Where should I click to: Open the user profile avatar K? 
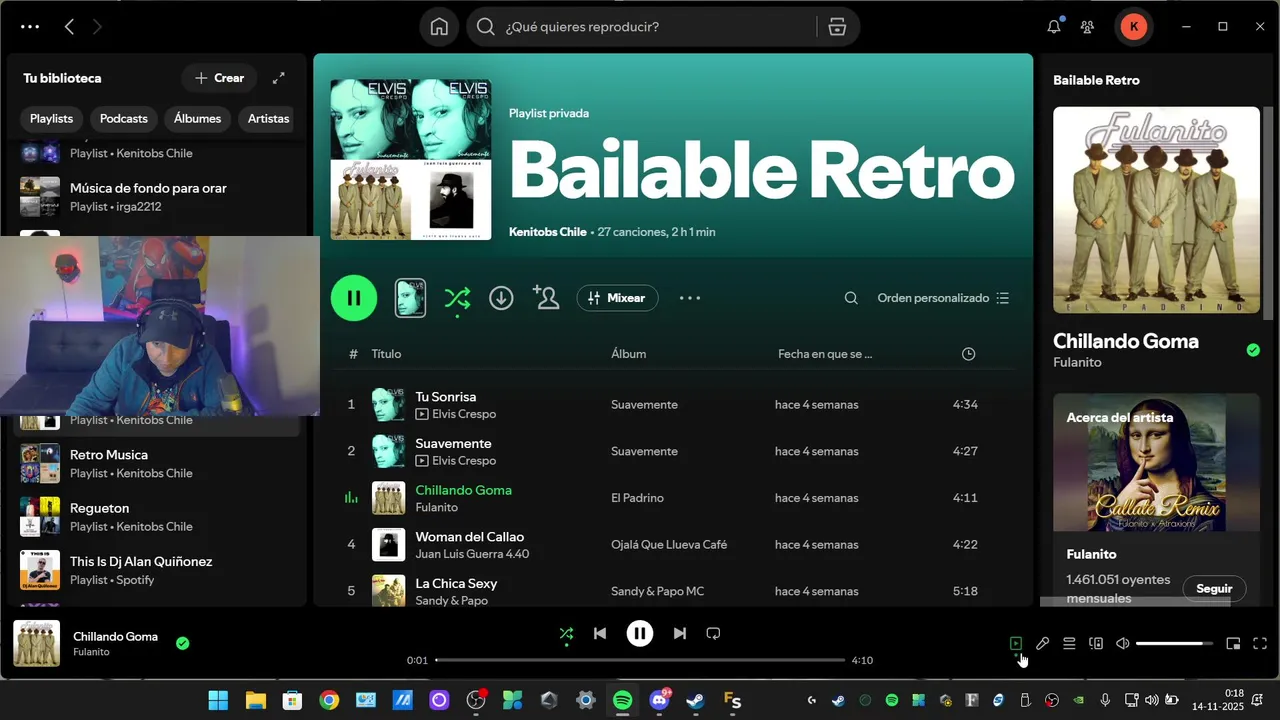point(1133,27)
